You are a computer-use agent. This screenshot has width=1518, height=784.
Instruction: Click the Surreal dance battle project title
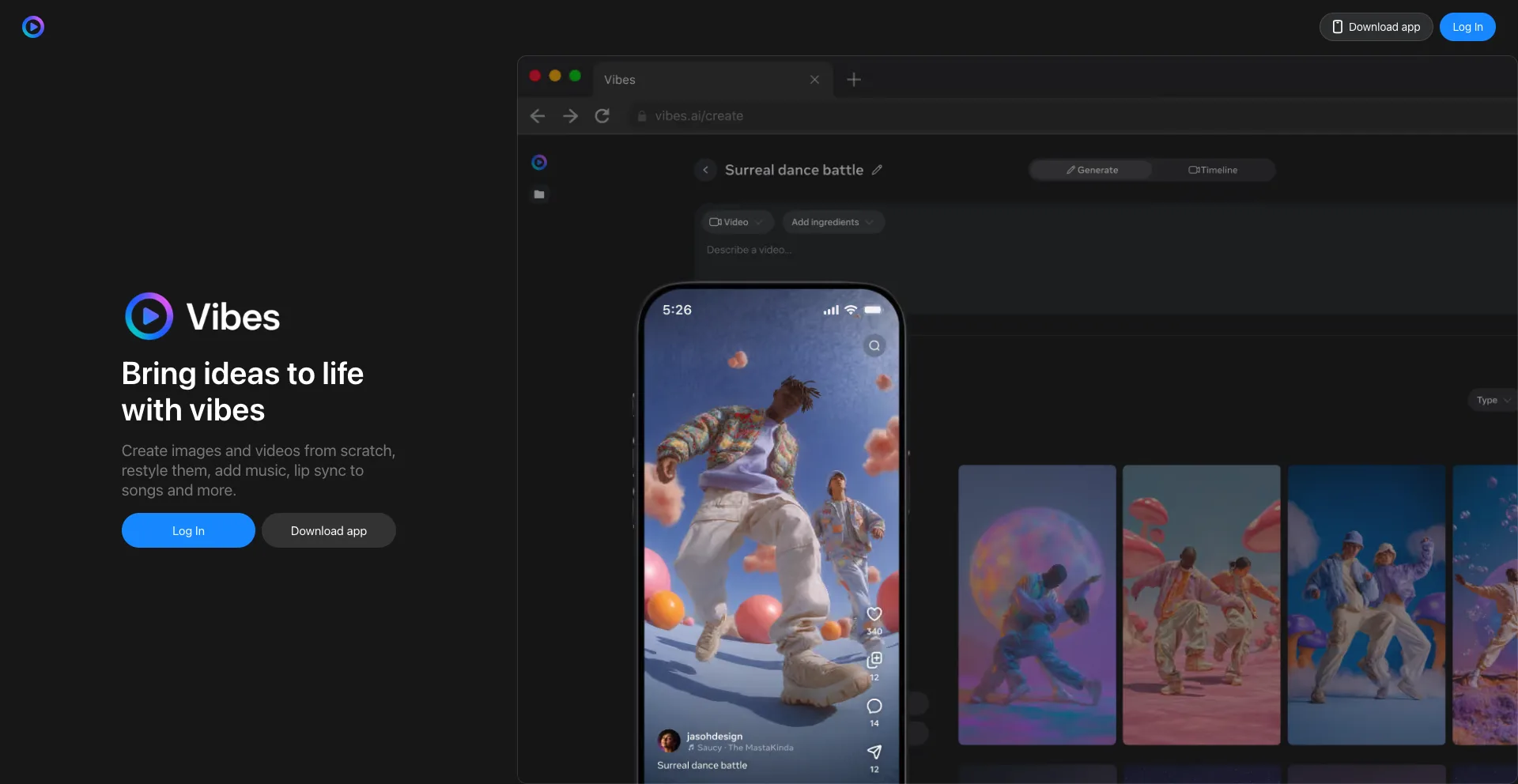point(794,170)
